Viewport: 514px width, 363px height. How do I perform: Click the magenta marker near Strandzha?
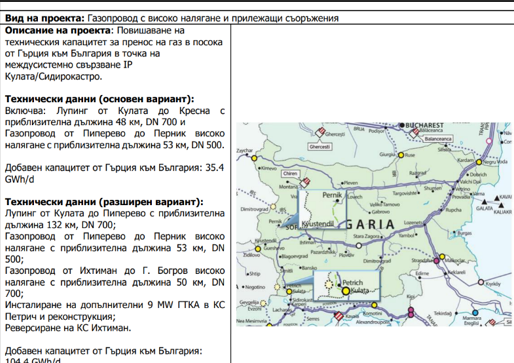pyautogui.click(x=436, y=261)
